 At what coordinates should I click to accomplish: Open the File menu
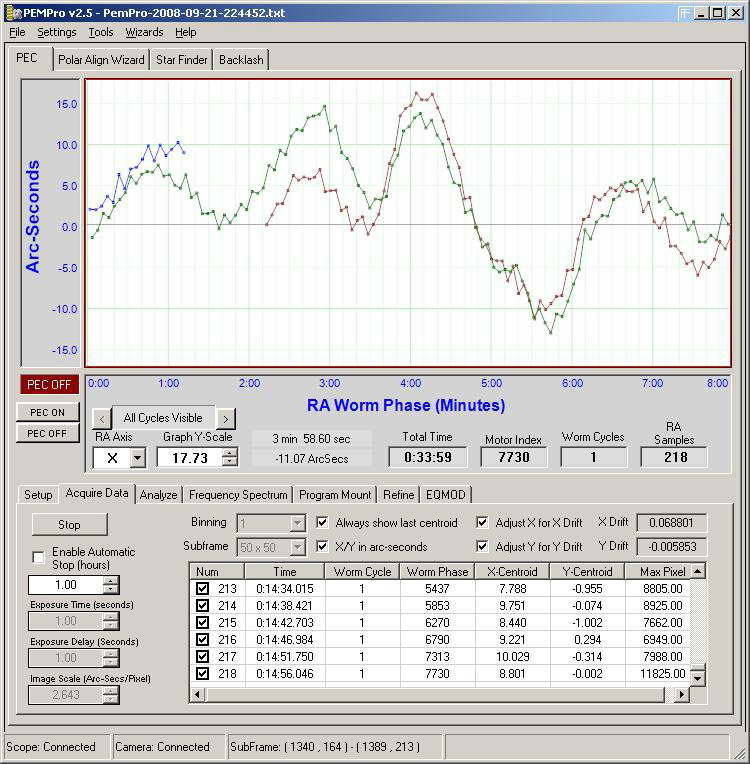17,32
